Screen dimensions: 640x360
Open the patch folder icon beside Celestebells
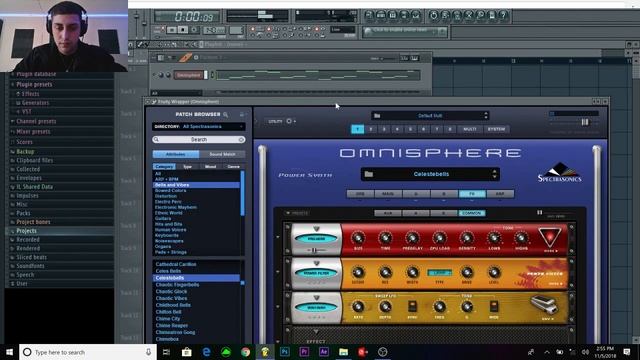369,174
